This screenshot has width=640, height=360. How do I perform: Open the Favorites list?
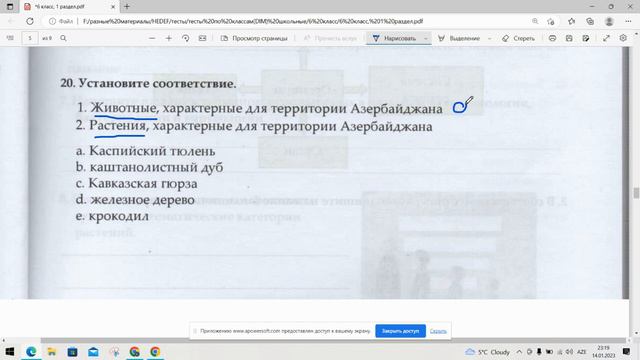pyautogui.click(x=571, y=21)
